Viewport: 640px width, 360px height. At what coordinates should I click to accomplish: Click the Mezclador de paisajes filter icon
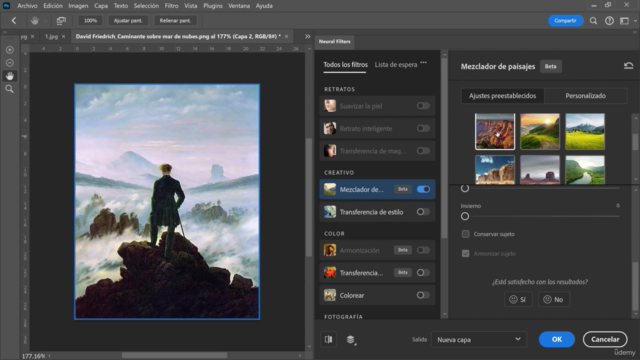pos(330,189)
